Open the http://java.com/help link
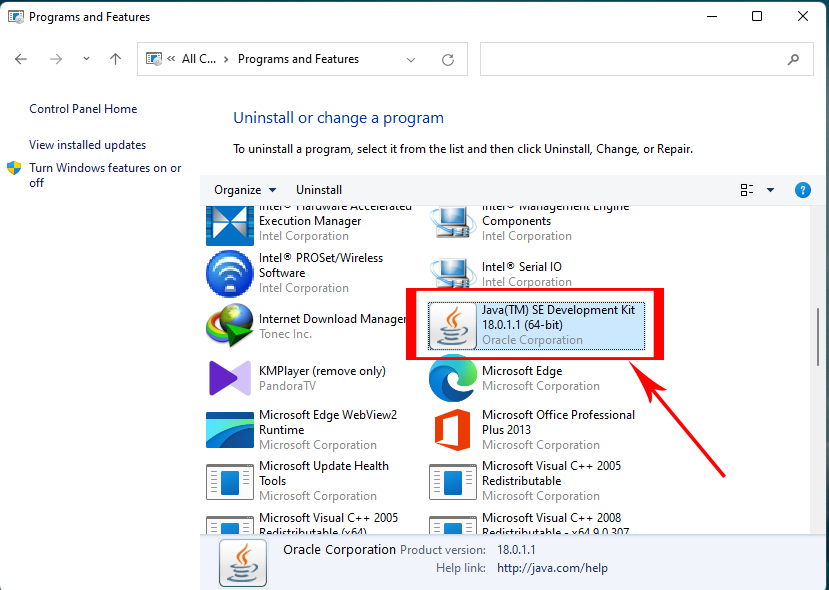The image size is (829, 590). coord(552,568)
